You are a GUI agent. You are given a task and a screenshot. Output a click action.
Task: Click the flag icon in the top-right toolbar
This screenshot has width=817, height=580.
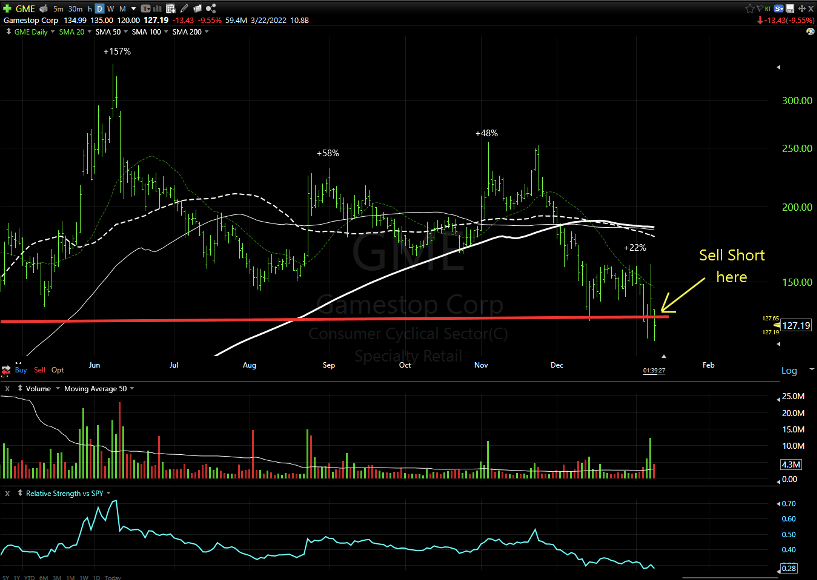[x=760, y=7]
